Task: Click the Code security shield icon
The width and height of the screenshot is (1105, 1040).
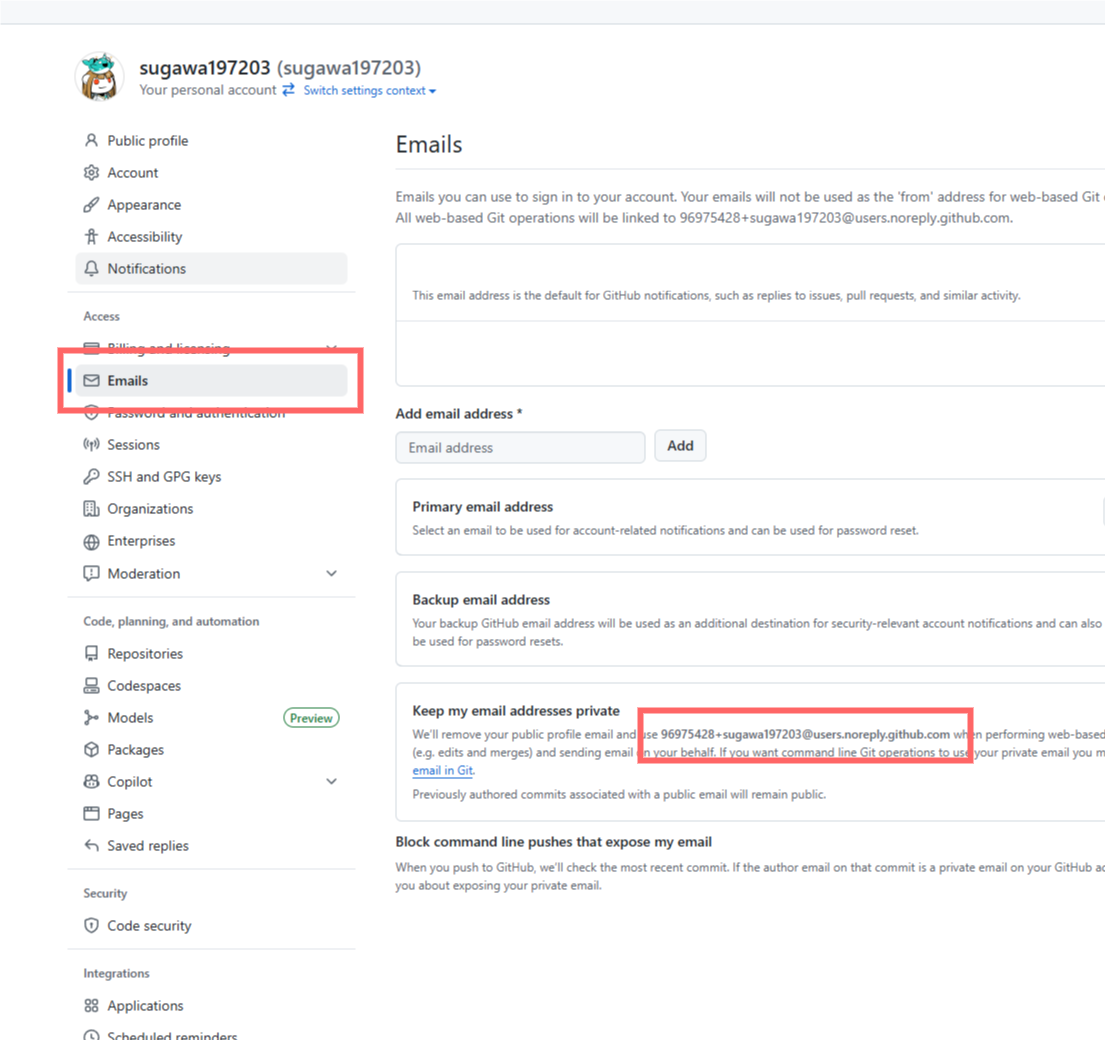Action: click(x=92, y=926)
